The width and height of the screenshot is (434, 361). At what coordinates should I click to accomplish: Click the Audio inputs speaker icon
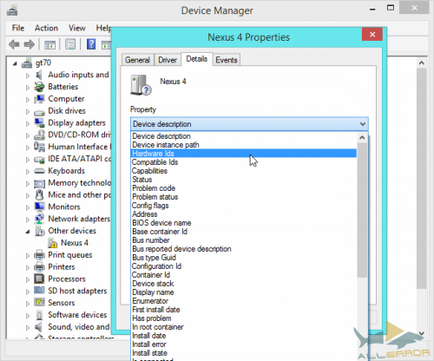point(39,75)
